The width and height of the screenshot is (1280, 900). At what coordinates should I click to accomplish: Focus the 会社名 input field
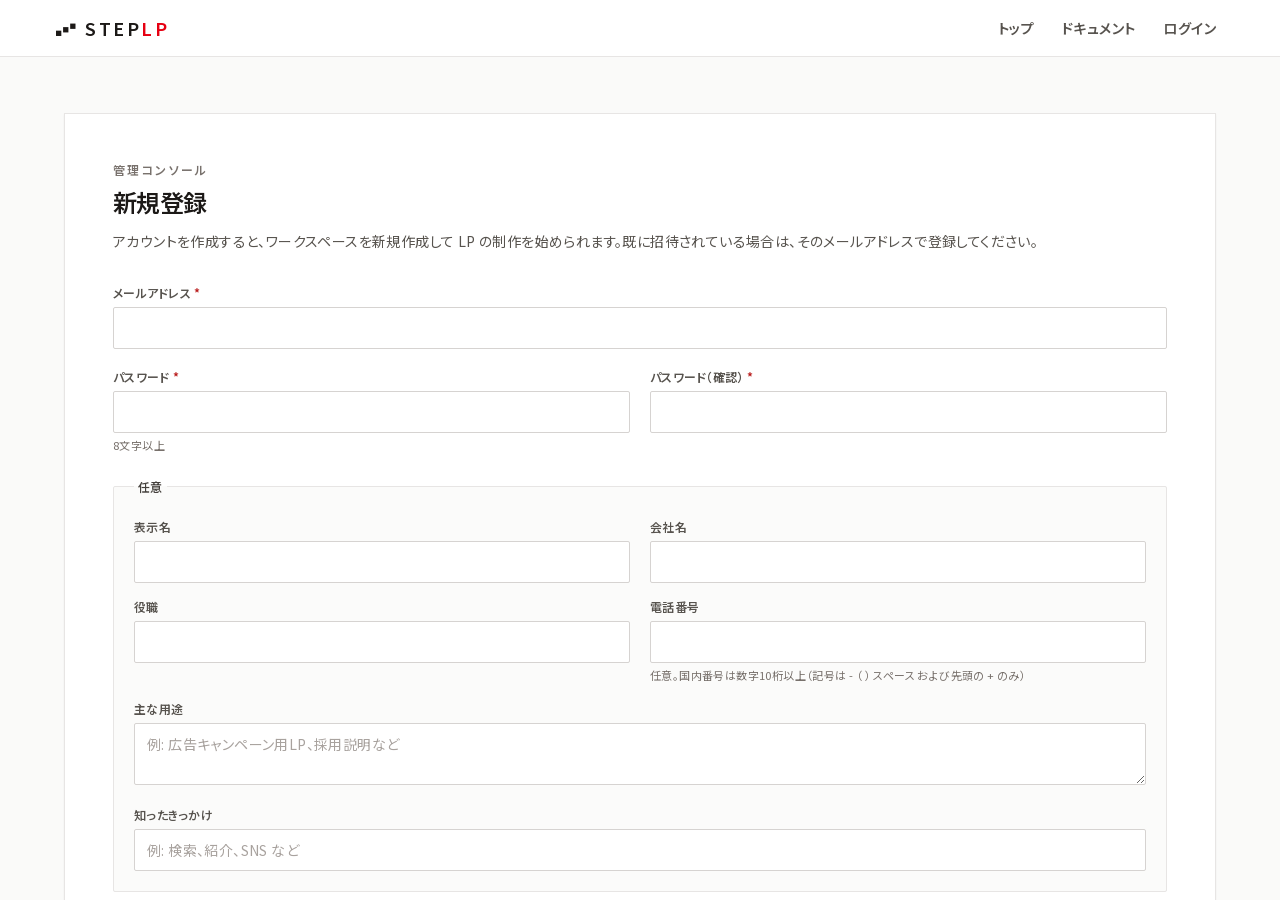pos(898,562)
